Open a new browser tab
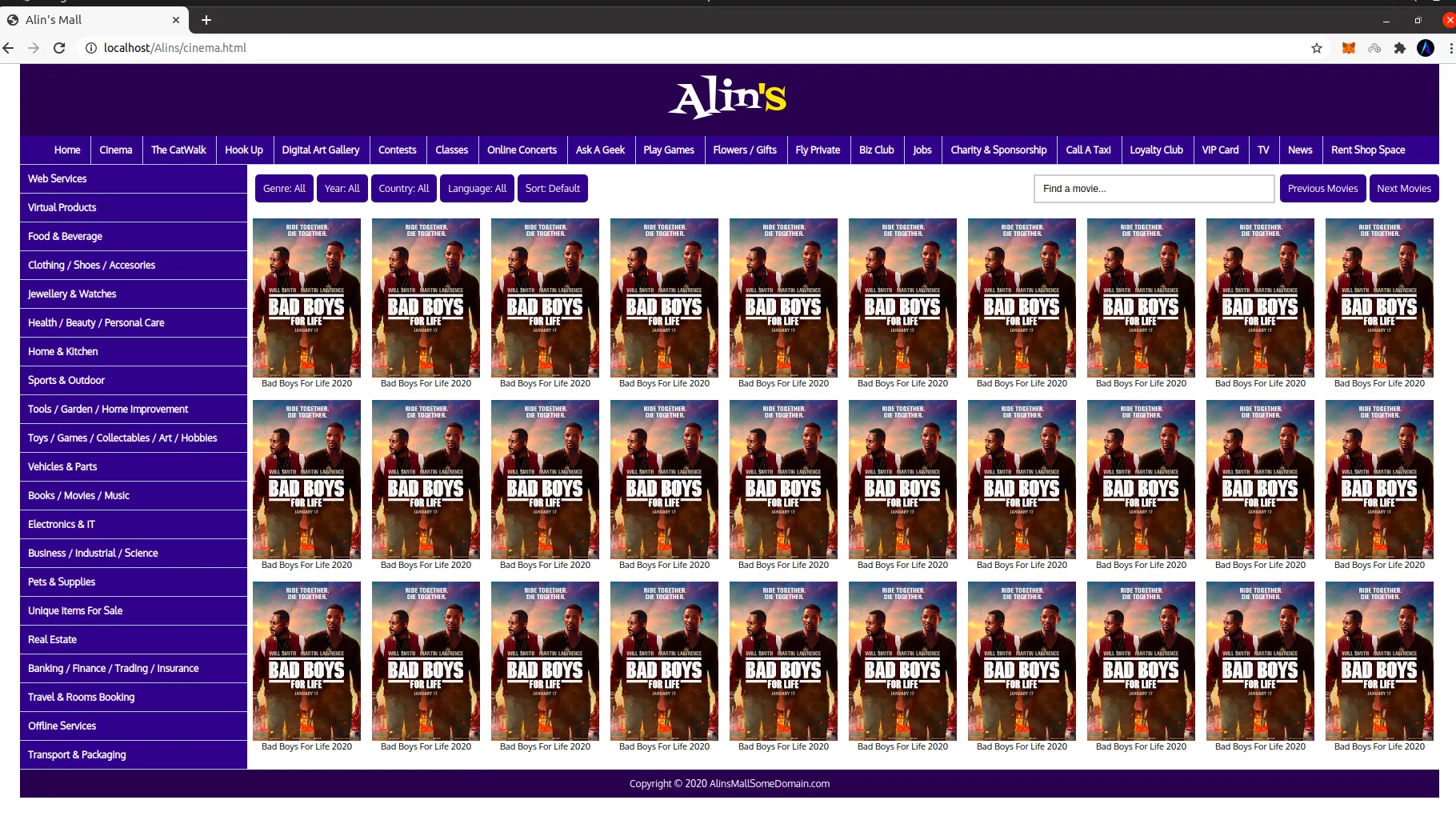The image size is (1456, 828). point(206,20)
